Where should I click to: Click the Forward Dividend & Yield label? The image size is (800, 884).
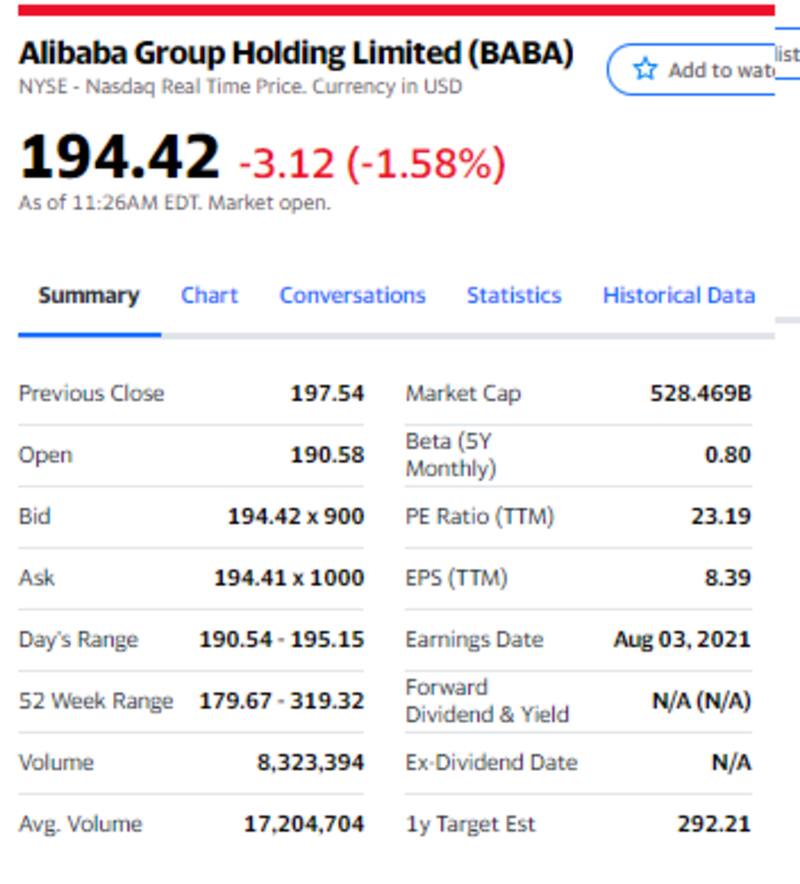coord(487,701)
